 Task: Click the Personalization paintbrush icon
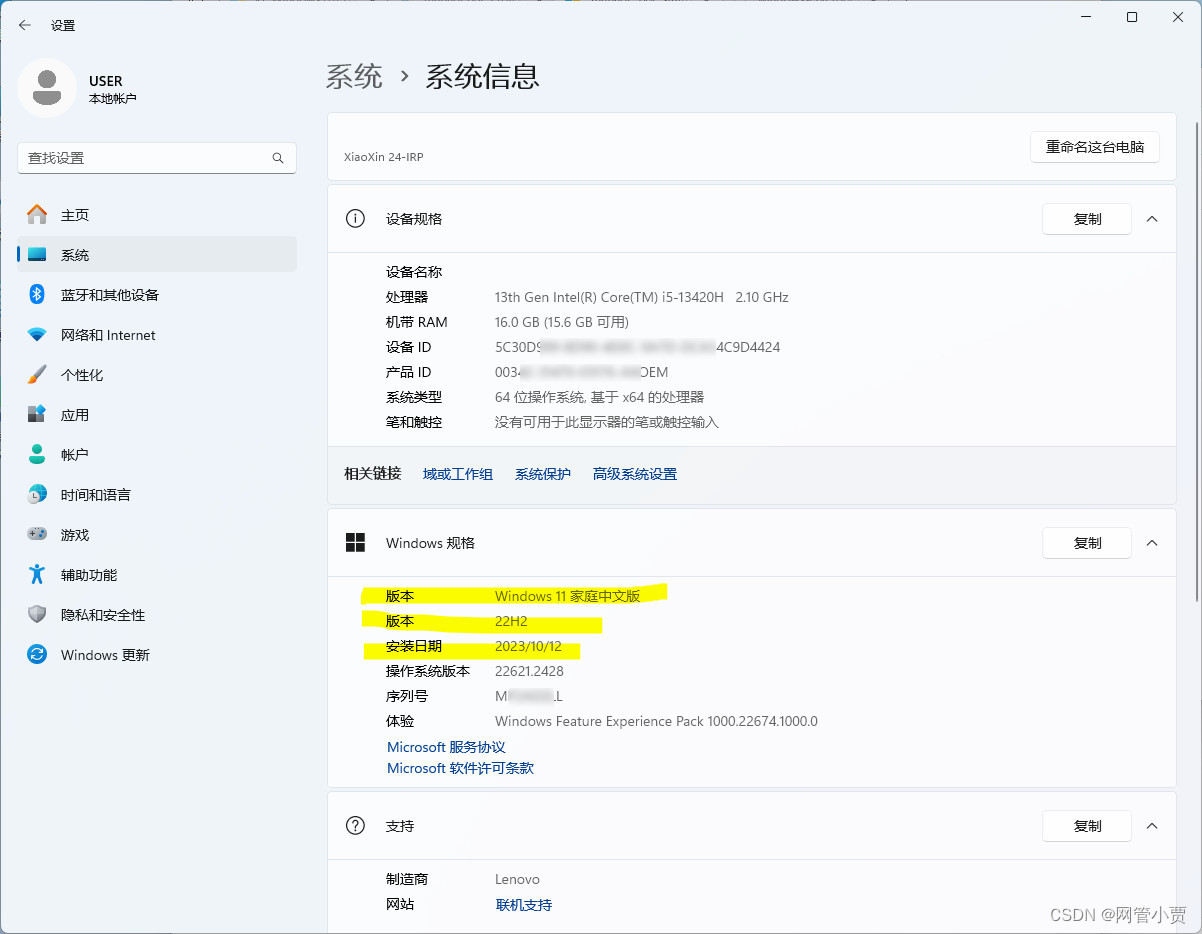tap(37, 375)
